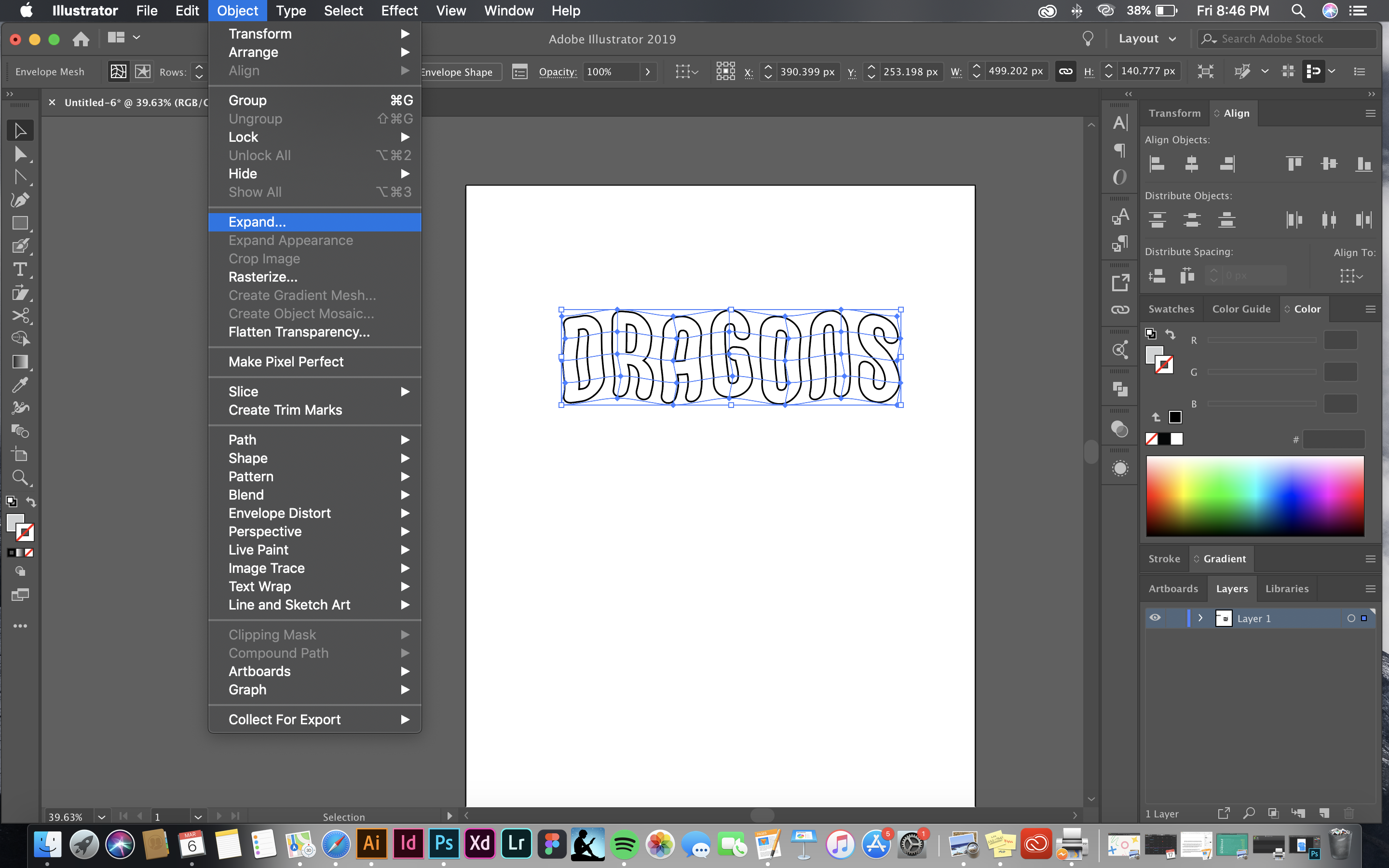Select the Pen tool
Image resolution: width=1389 pixels, height=868 pixels.
[x=20, y=200]
